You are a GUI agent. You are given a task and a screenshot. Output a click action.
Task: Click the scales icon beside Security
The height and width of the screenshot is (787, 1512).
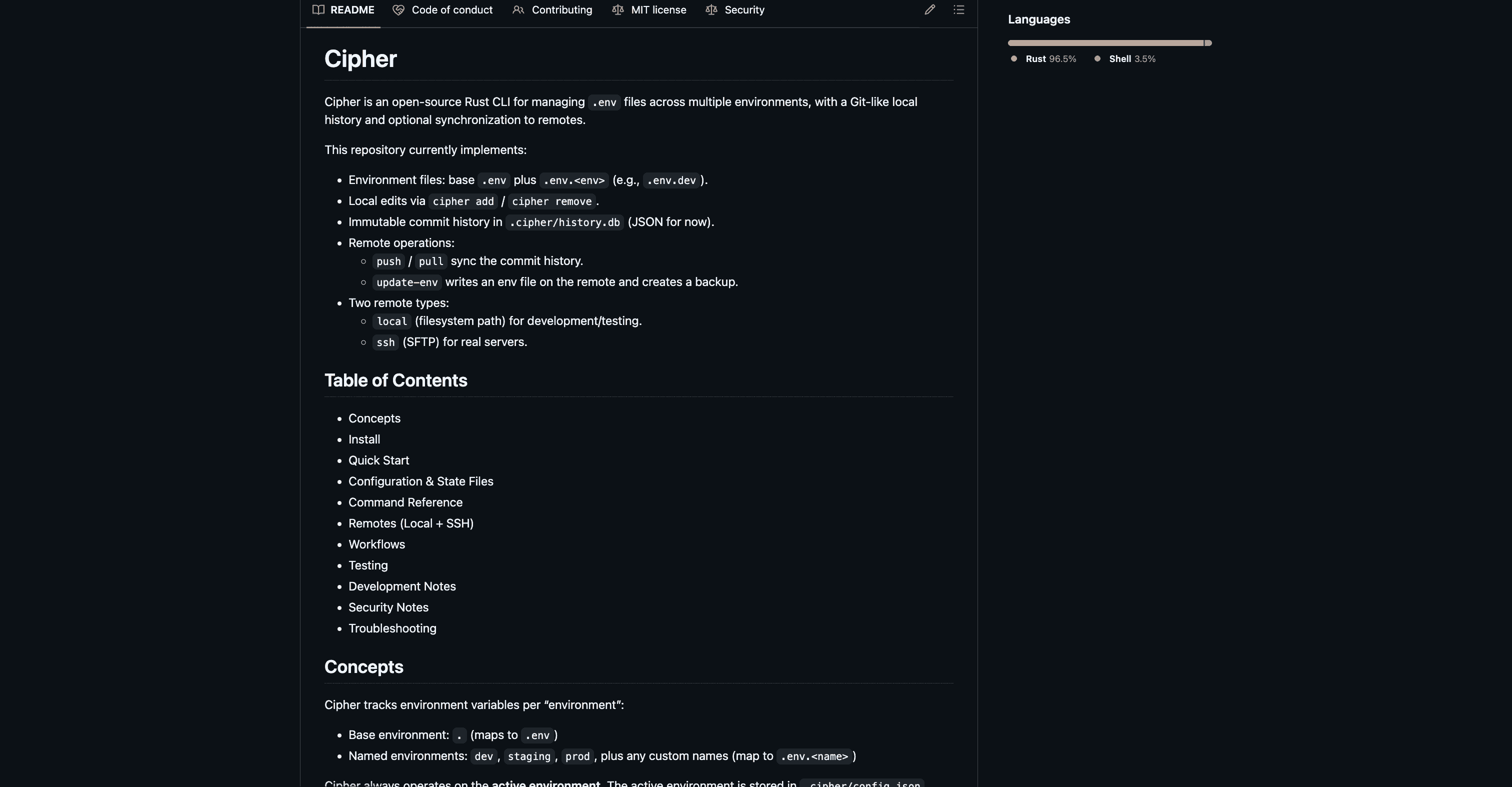tap(711, 10)
